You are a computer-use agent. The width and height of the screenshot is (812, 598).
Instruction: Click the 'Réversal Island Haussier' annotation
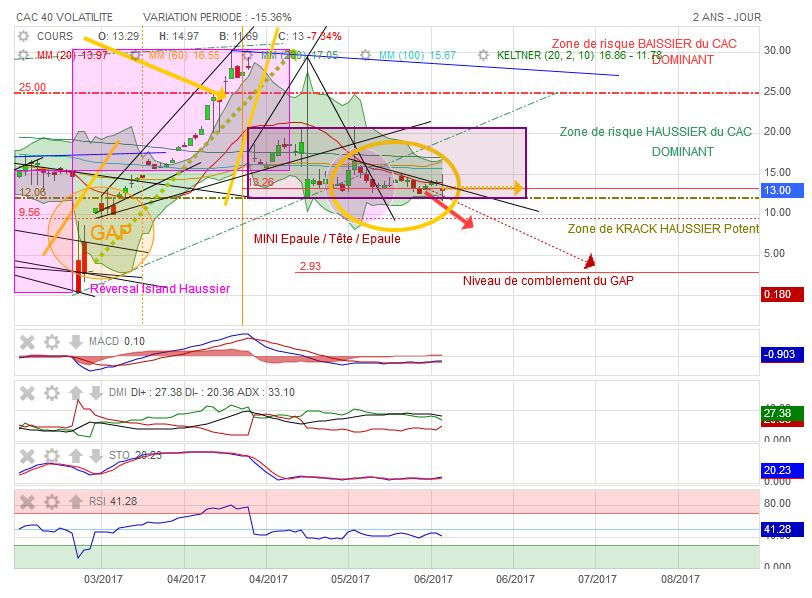160,288
